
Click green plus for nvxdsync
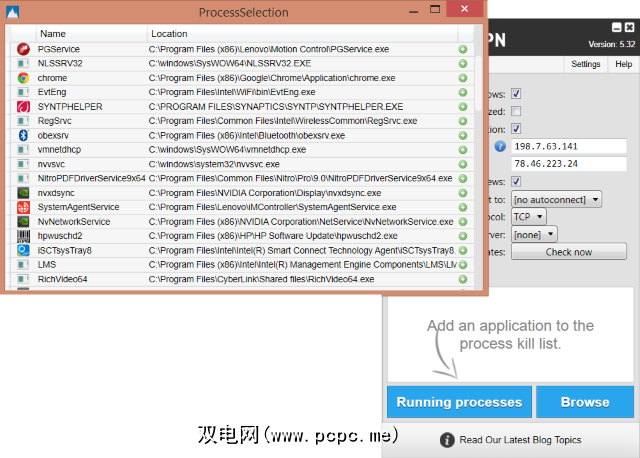click(x=462, y=193)
